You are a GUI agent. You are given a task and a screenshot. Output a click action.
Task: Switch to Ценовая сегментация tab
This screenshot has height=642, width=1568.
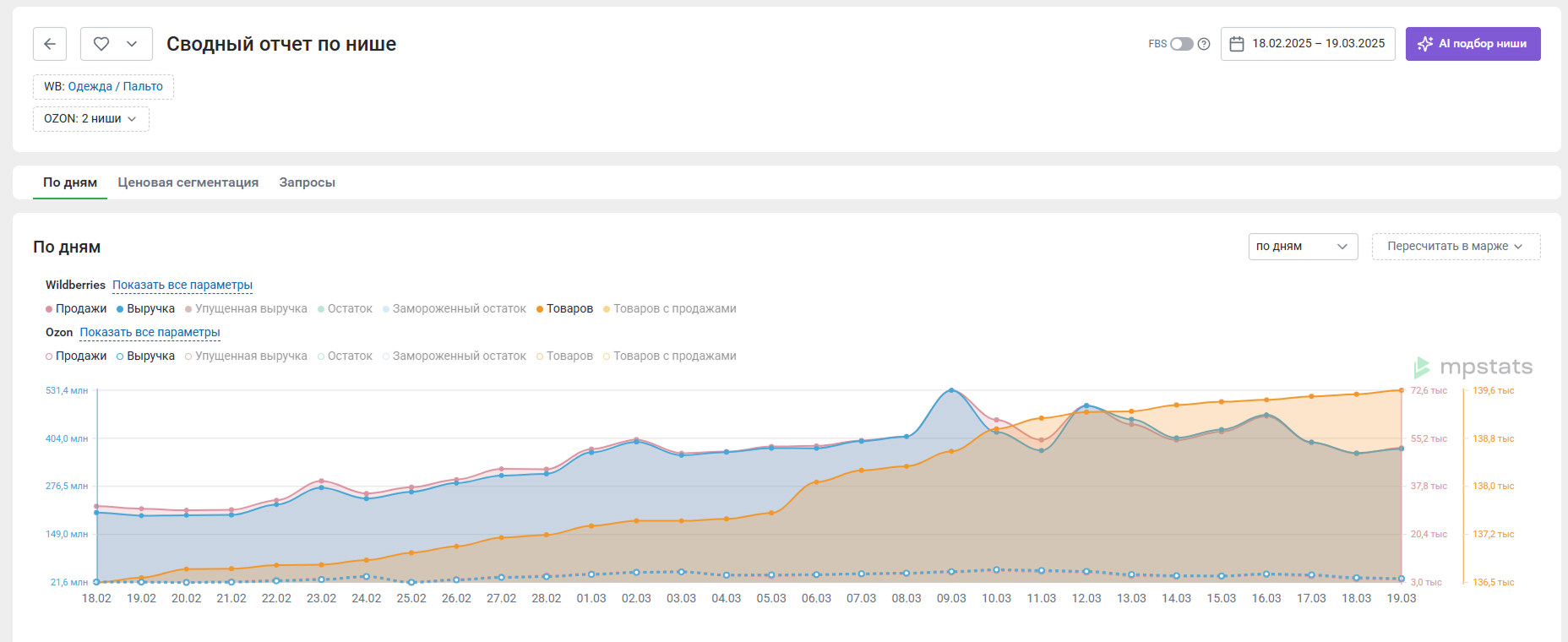tap(188, 182)
